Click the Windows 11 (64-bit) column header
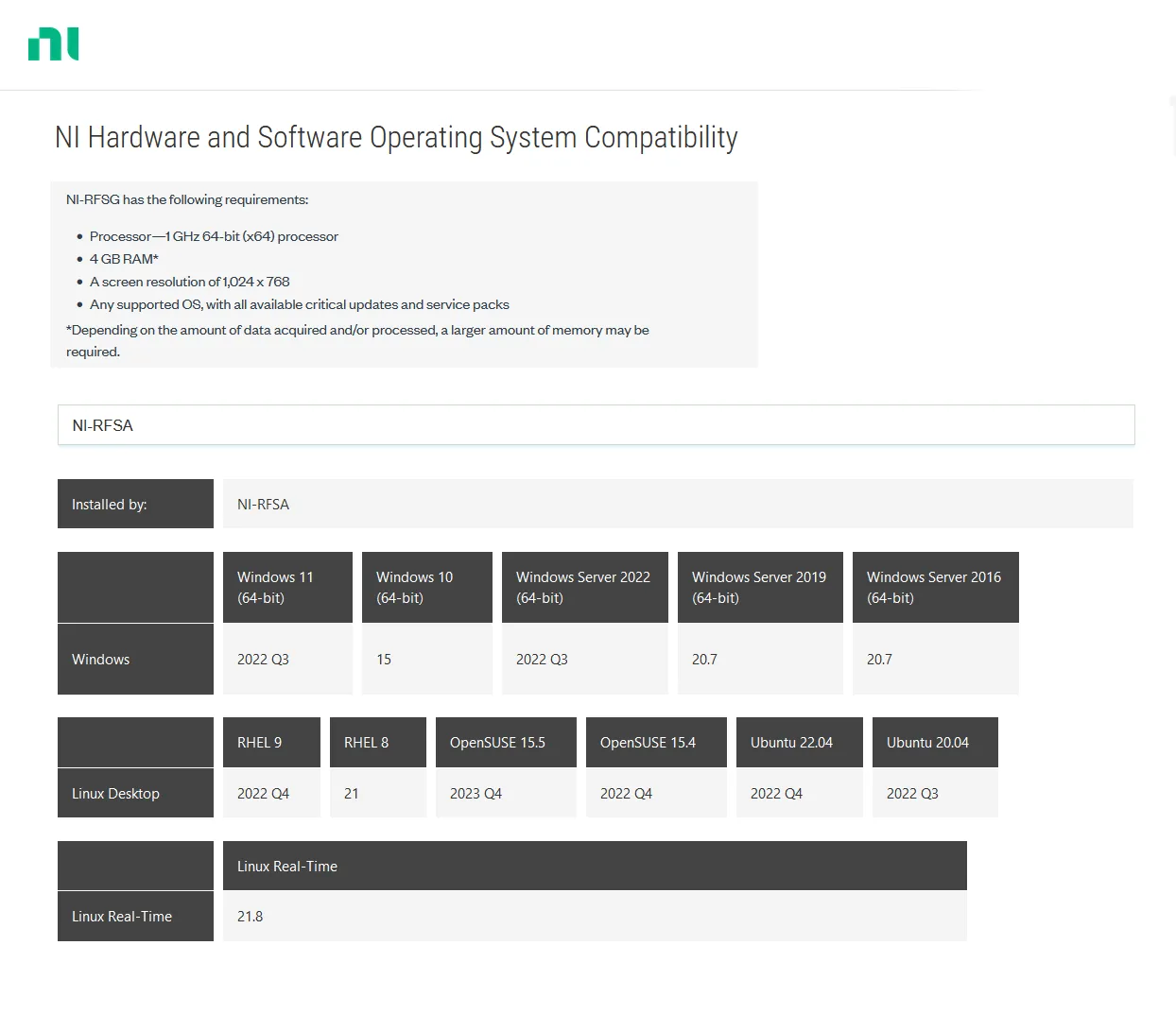 [287, 587]
